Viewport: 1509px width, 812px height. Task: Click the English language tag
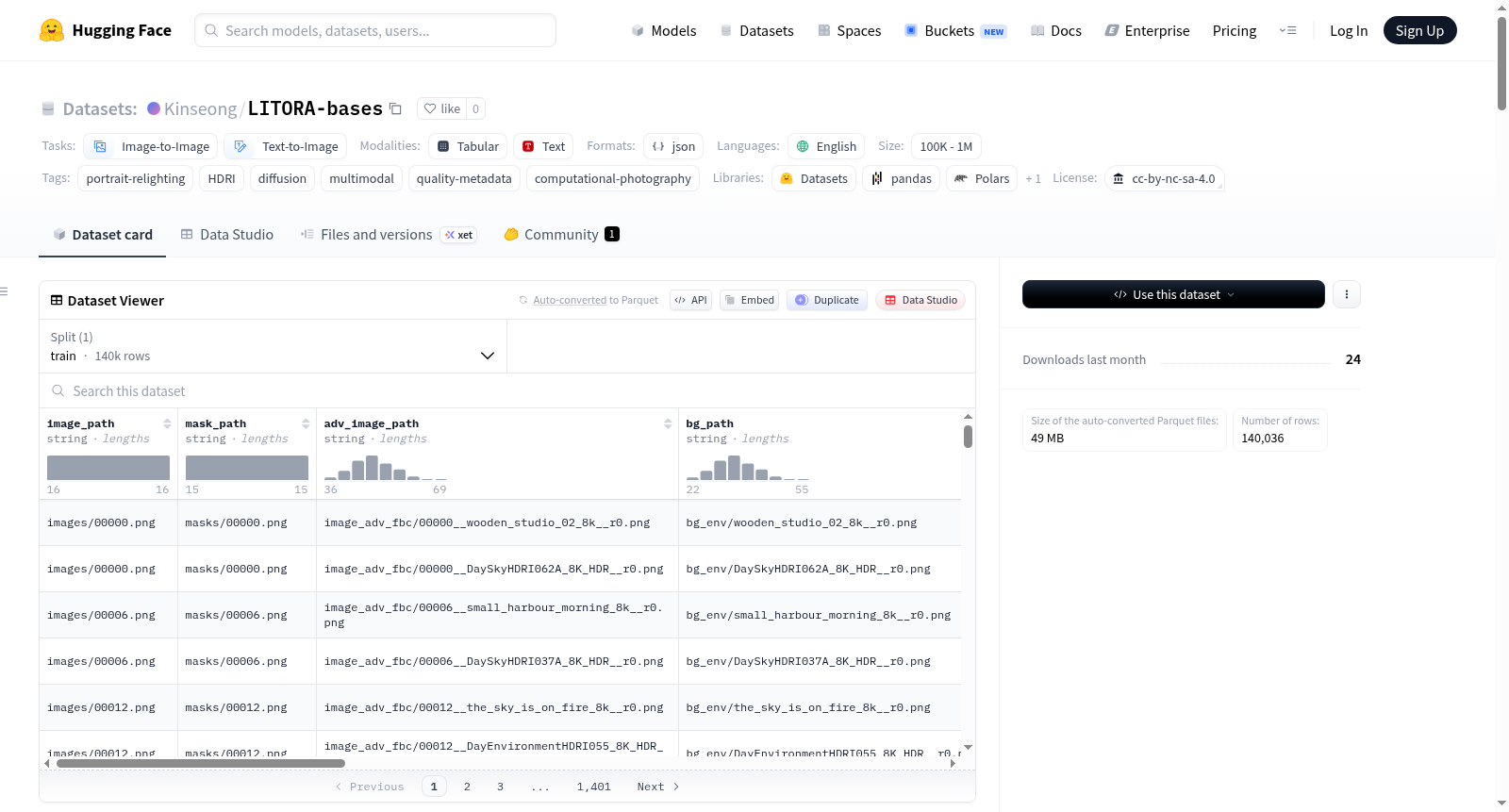point(826,146)
